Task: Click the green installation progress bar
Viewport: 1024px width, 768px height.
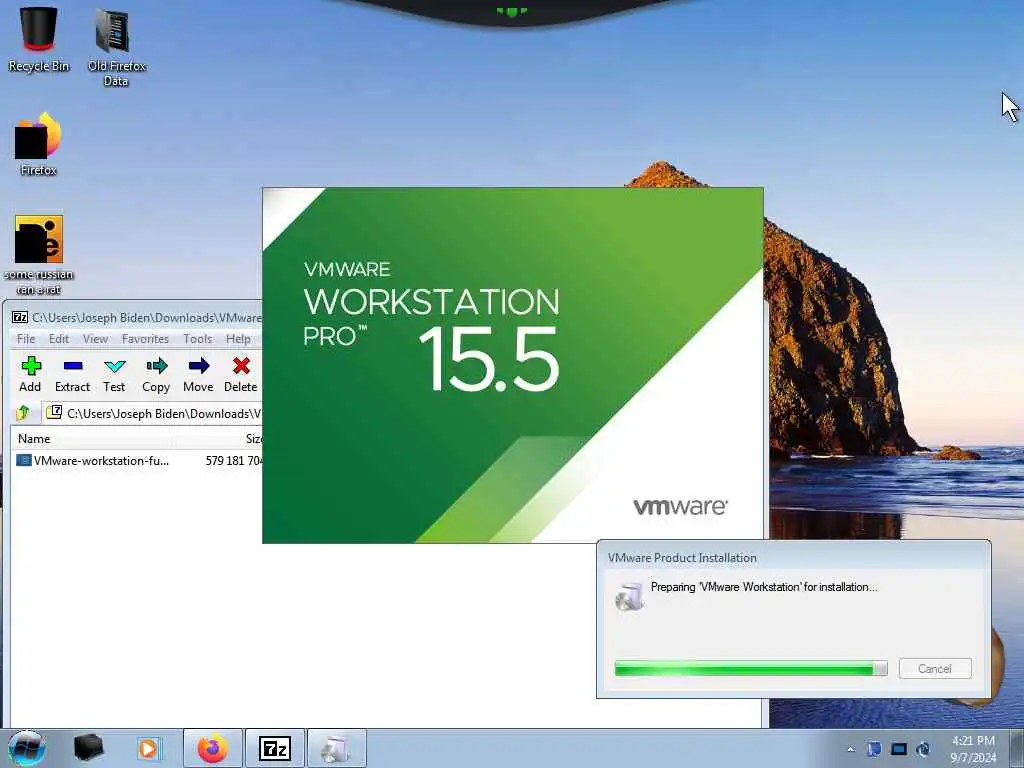Action: click(x=750, y=668)
